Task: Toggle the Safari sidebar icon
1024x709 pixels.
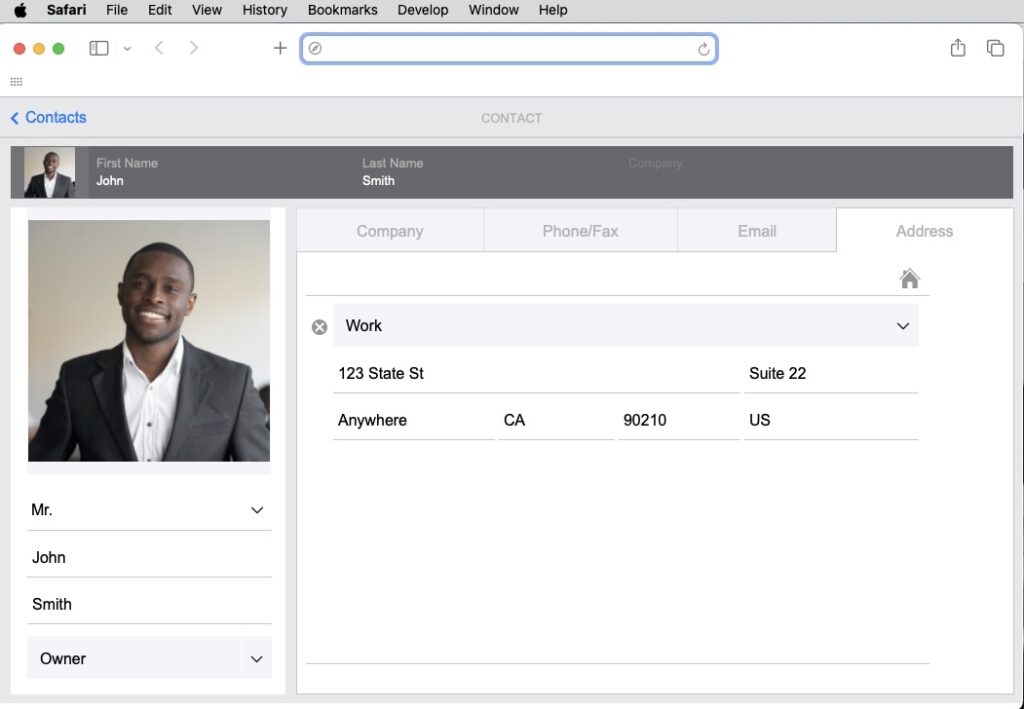Action: [x=99, y=48]
